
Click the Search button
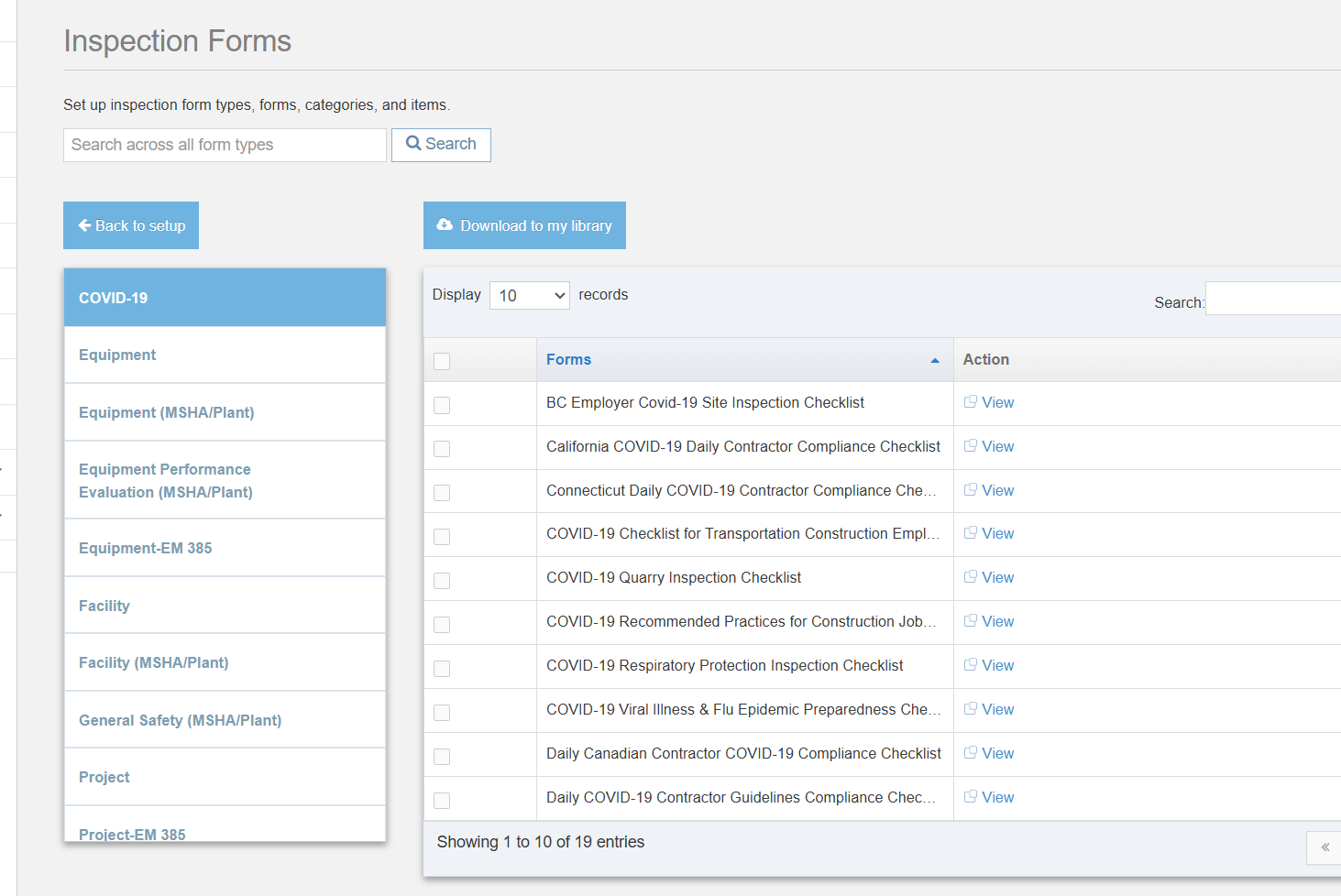(x=441, y=145)
